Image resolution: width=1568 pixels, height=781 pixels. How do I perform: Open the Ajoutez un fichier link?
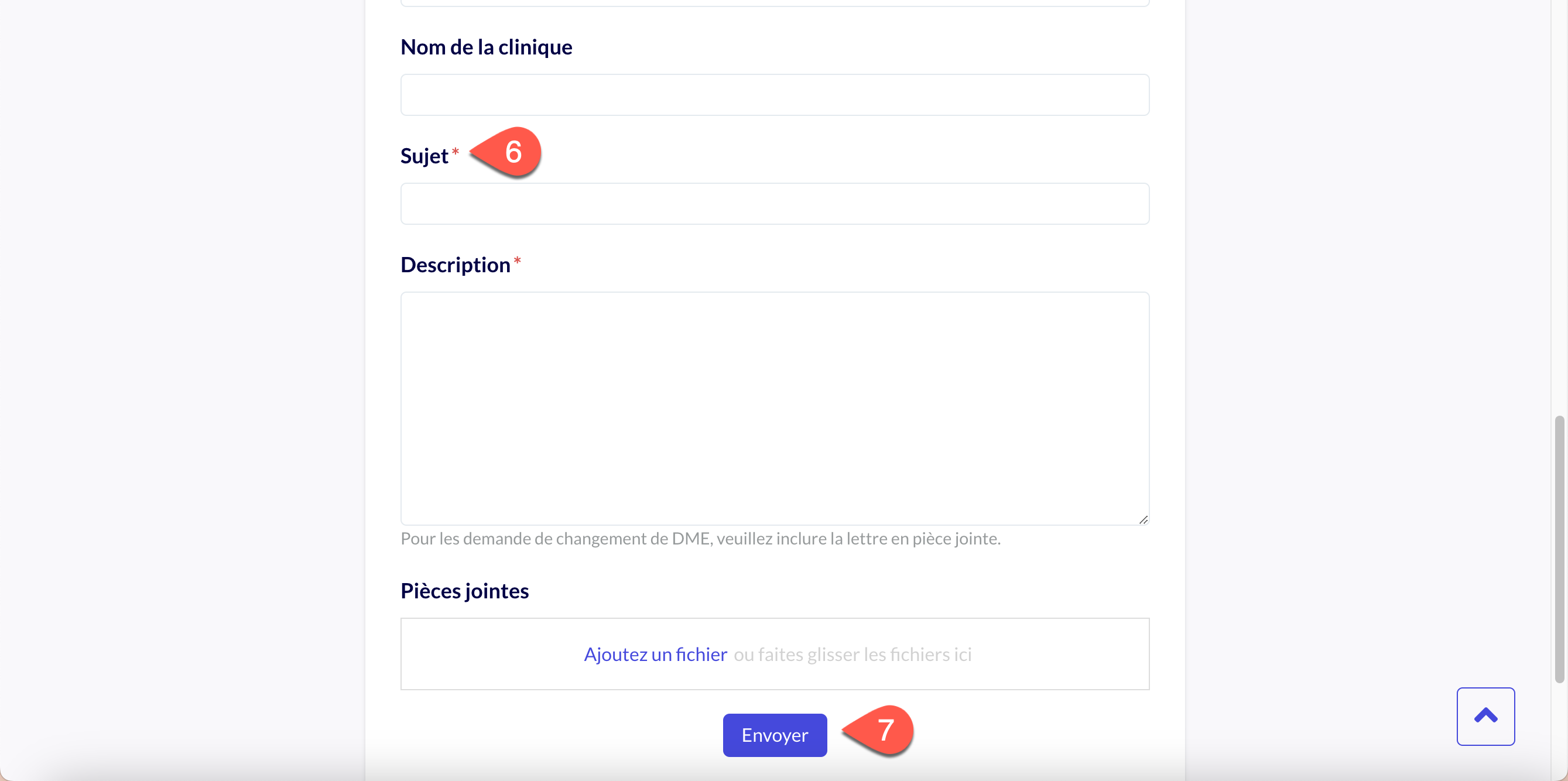(x=655, y=654)
